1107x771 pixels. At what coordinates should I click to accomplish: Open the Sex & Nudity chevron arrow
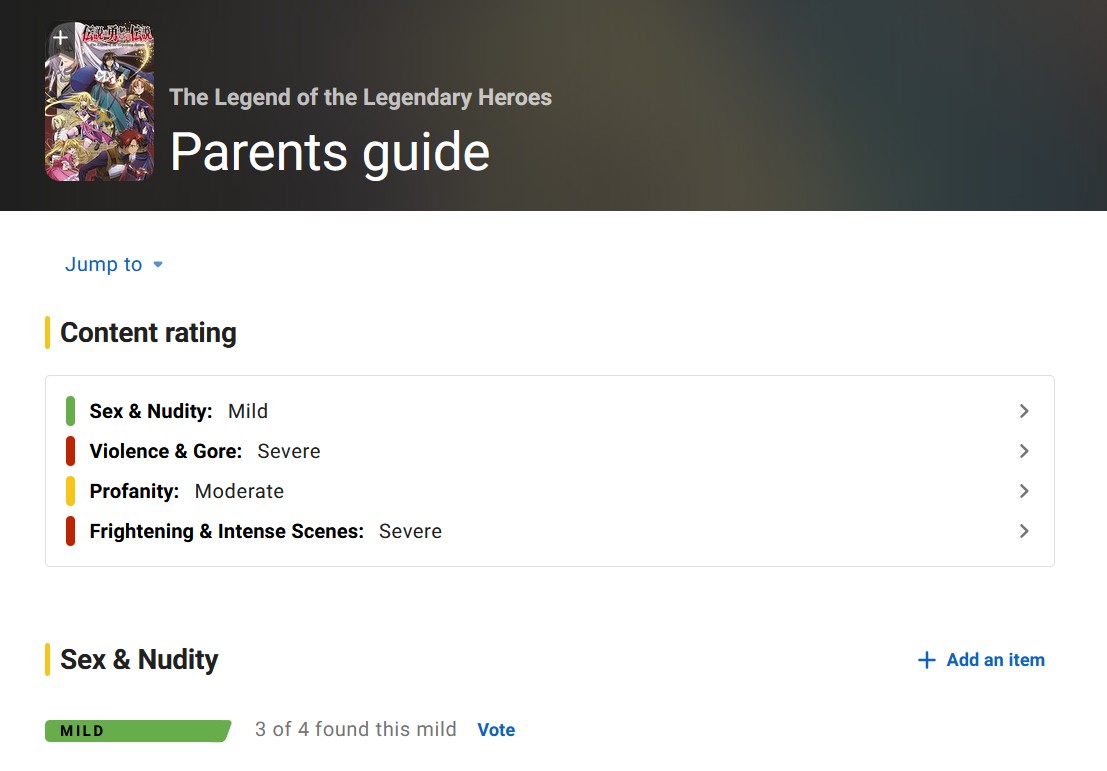pyautogui.click(x=1024, y=411)
